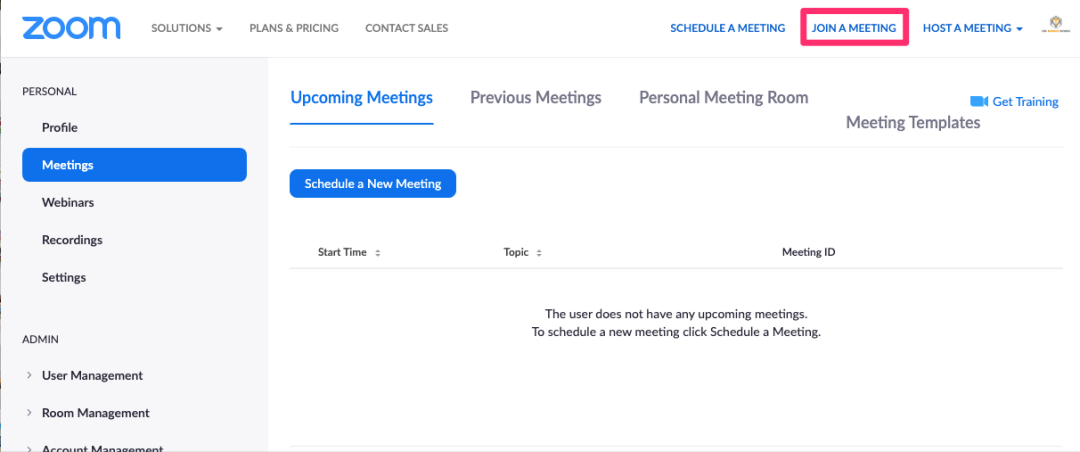Viewport: 1080px width, 452px height.
Task: Open Settings in the sidebar
Action: coord(64,277)
